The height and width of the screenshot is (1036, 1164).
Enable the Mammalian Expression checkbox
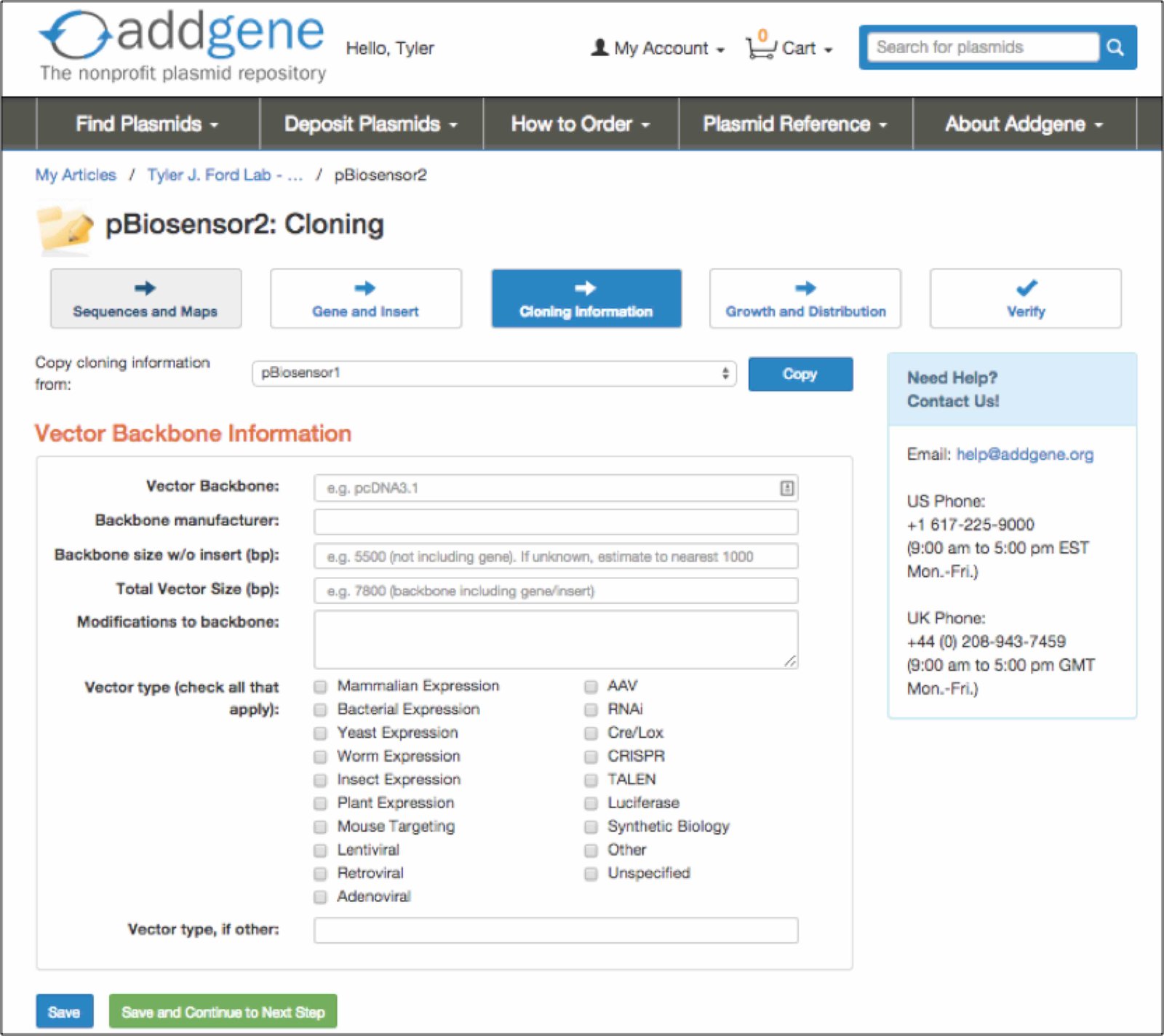[x=319, y=686]
